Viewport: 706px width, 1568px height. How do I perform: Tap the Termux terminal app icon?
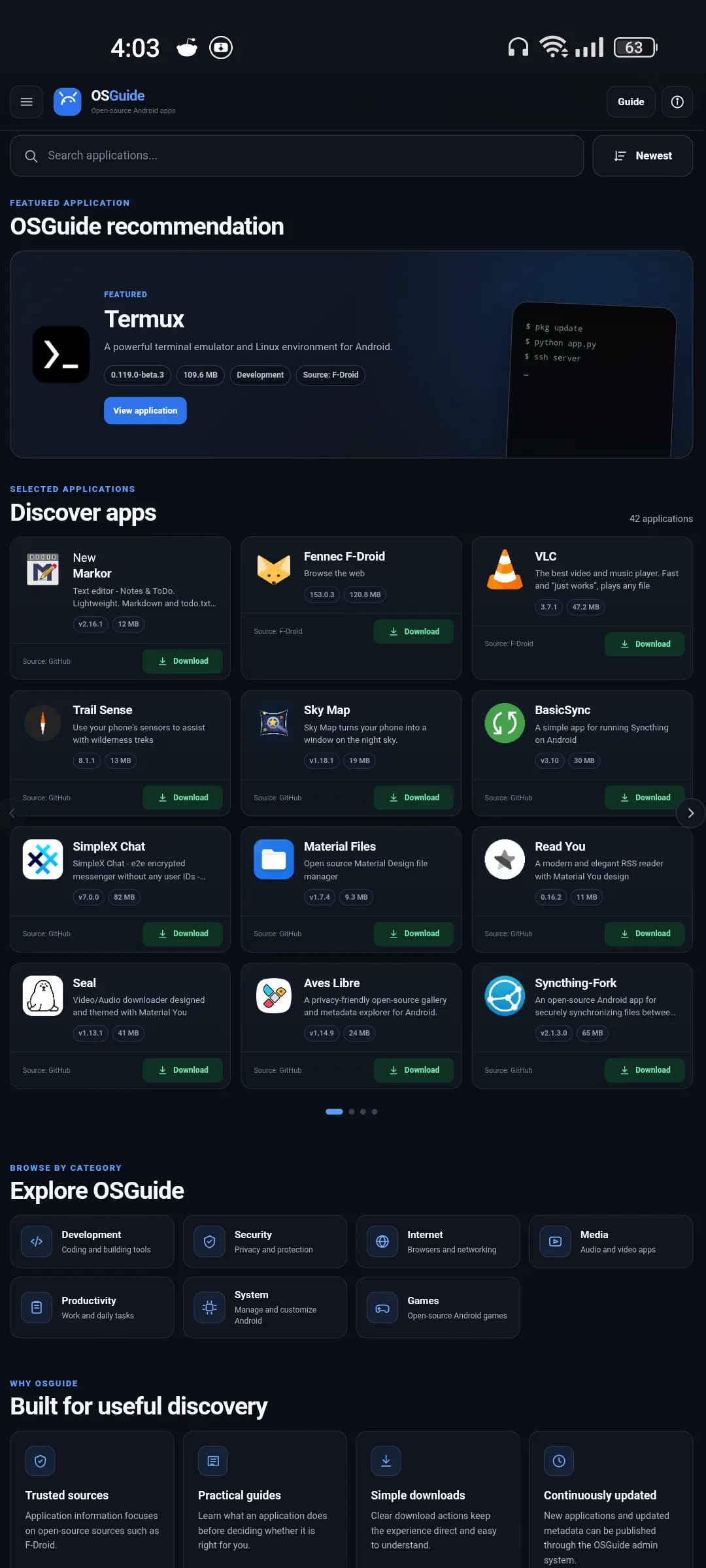pos(61,354)
